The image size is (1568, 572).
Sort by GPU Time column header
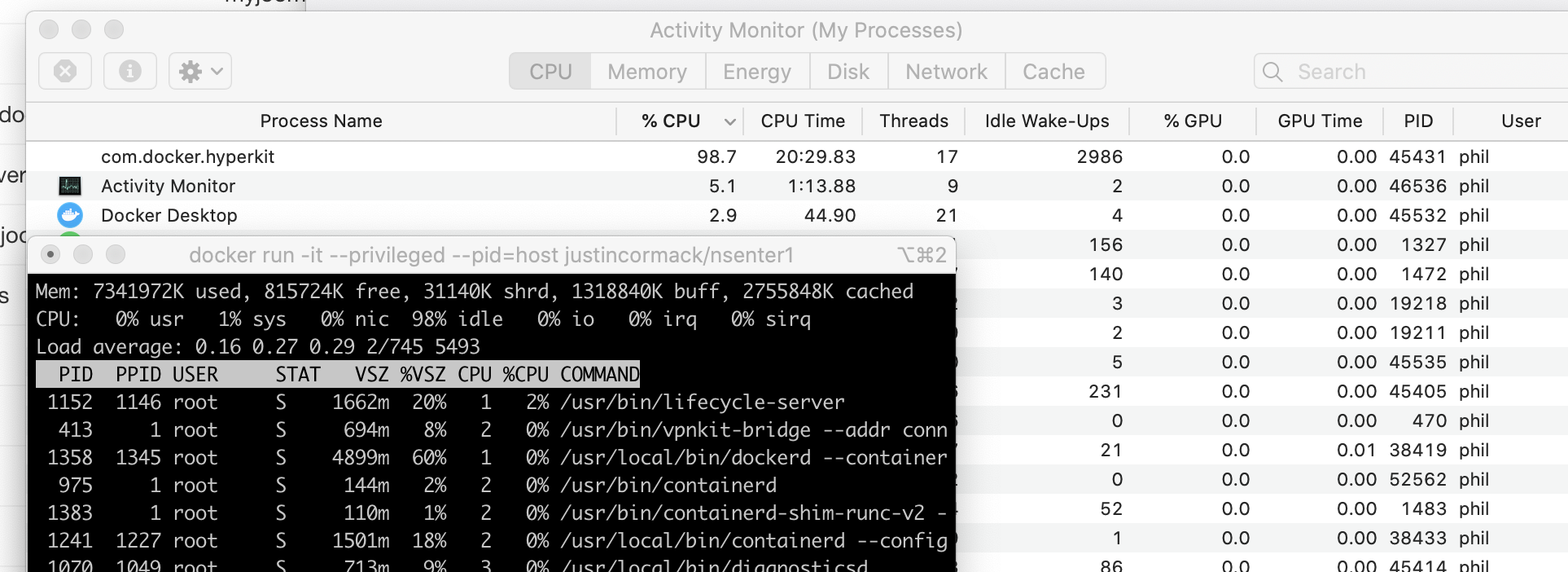(x=1320, y=121)
